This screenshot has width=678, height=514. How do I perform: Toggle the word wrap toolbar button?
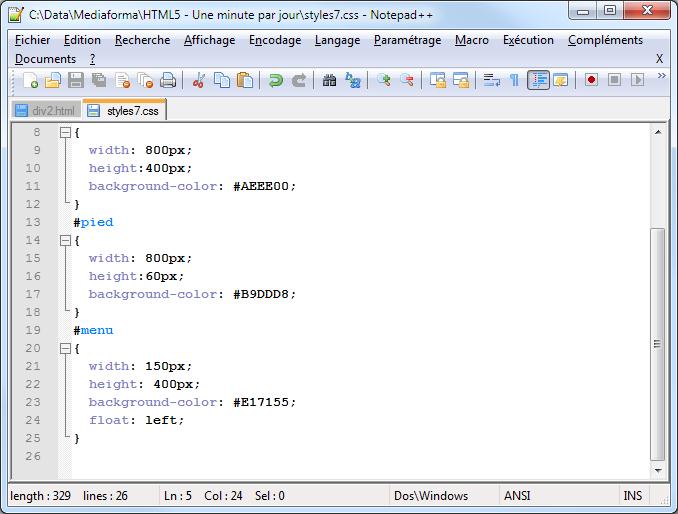click(x=491, y=80)
